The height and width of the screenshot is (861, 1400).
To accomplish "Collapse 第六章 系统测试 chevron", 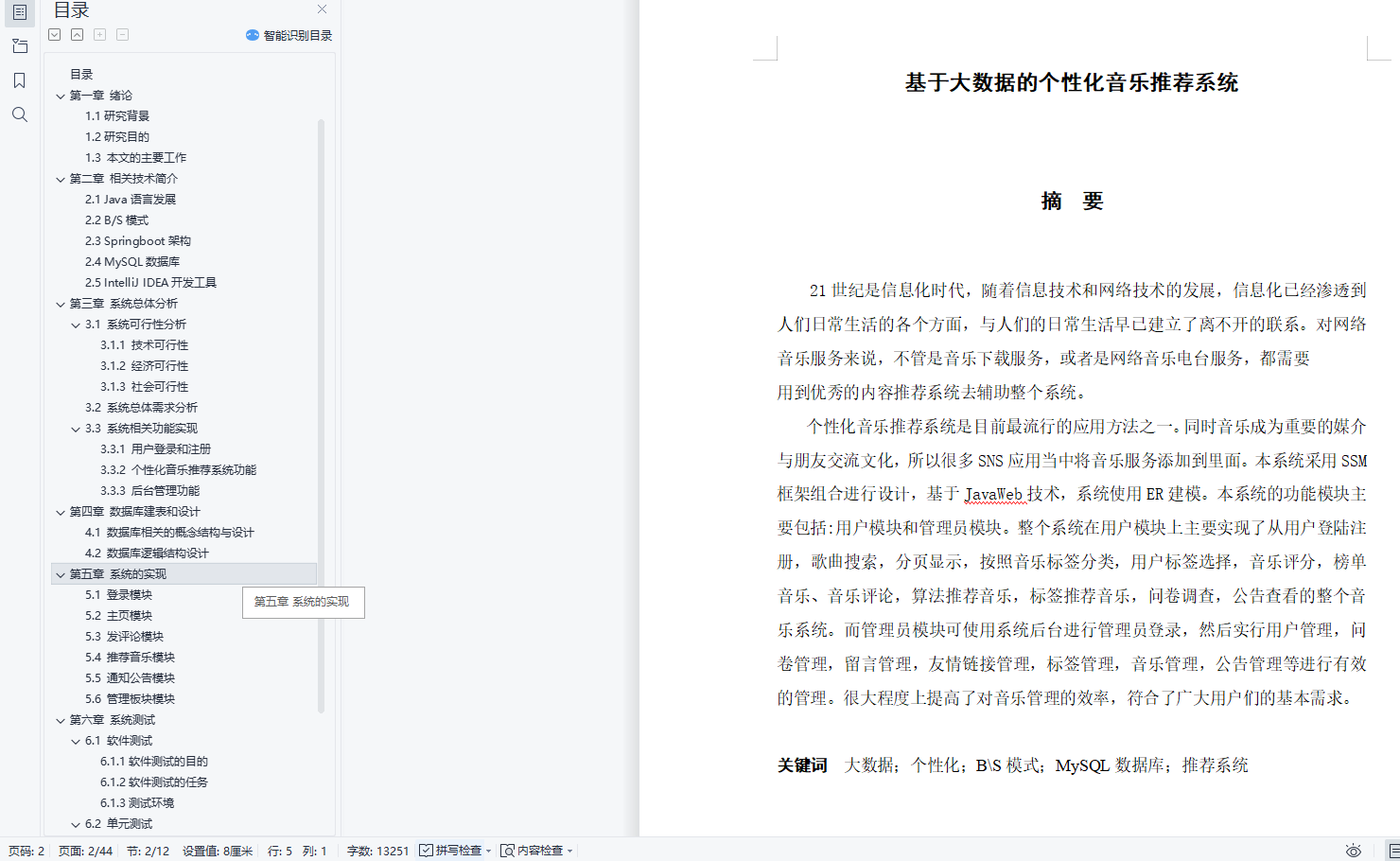I will pos(61,720).
